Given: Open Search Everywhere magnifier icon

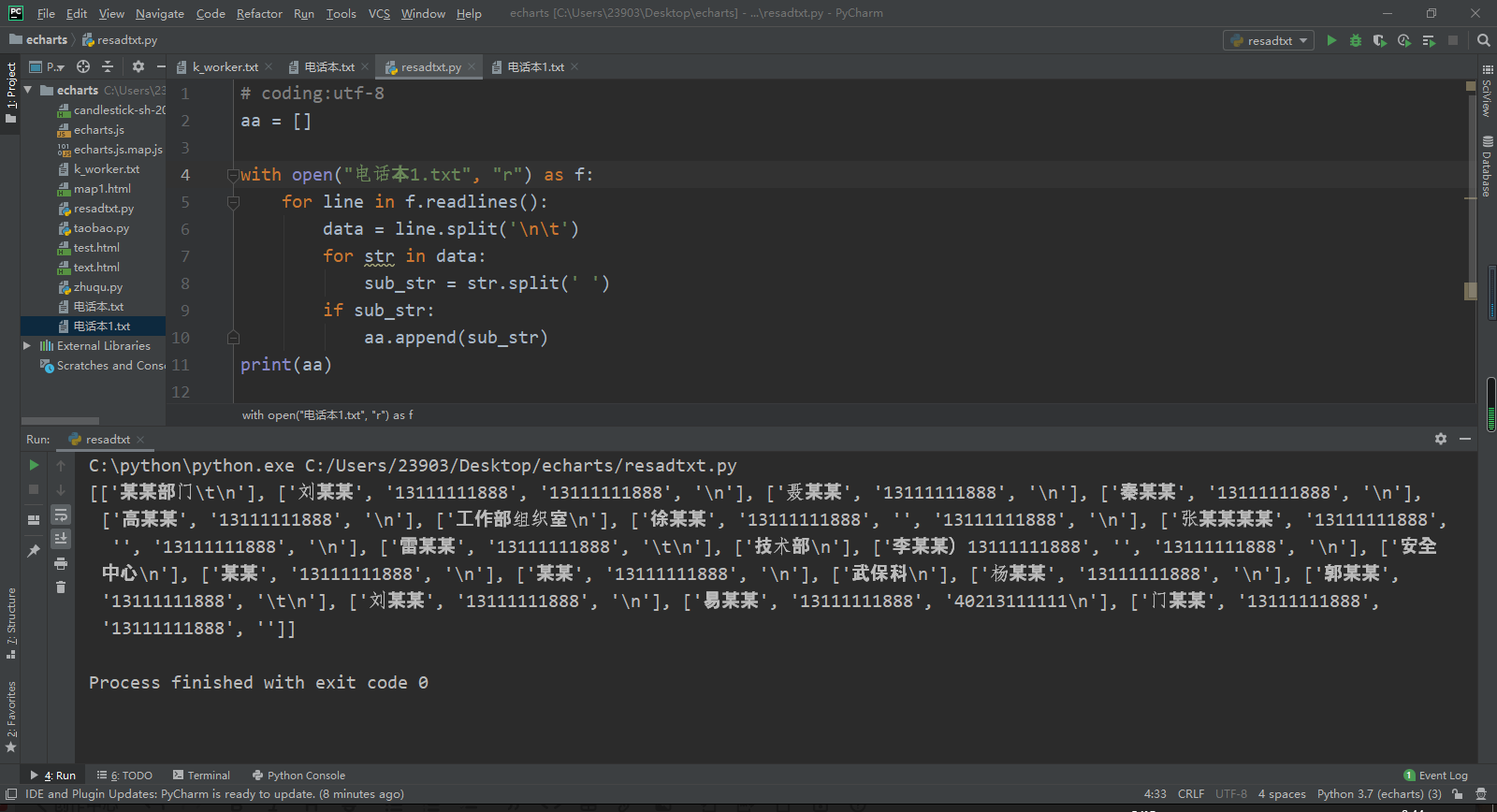Looking at the screenshot, I should point(1483,40).
